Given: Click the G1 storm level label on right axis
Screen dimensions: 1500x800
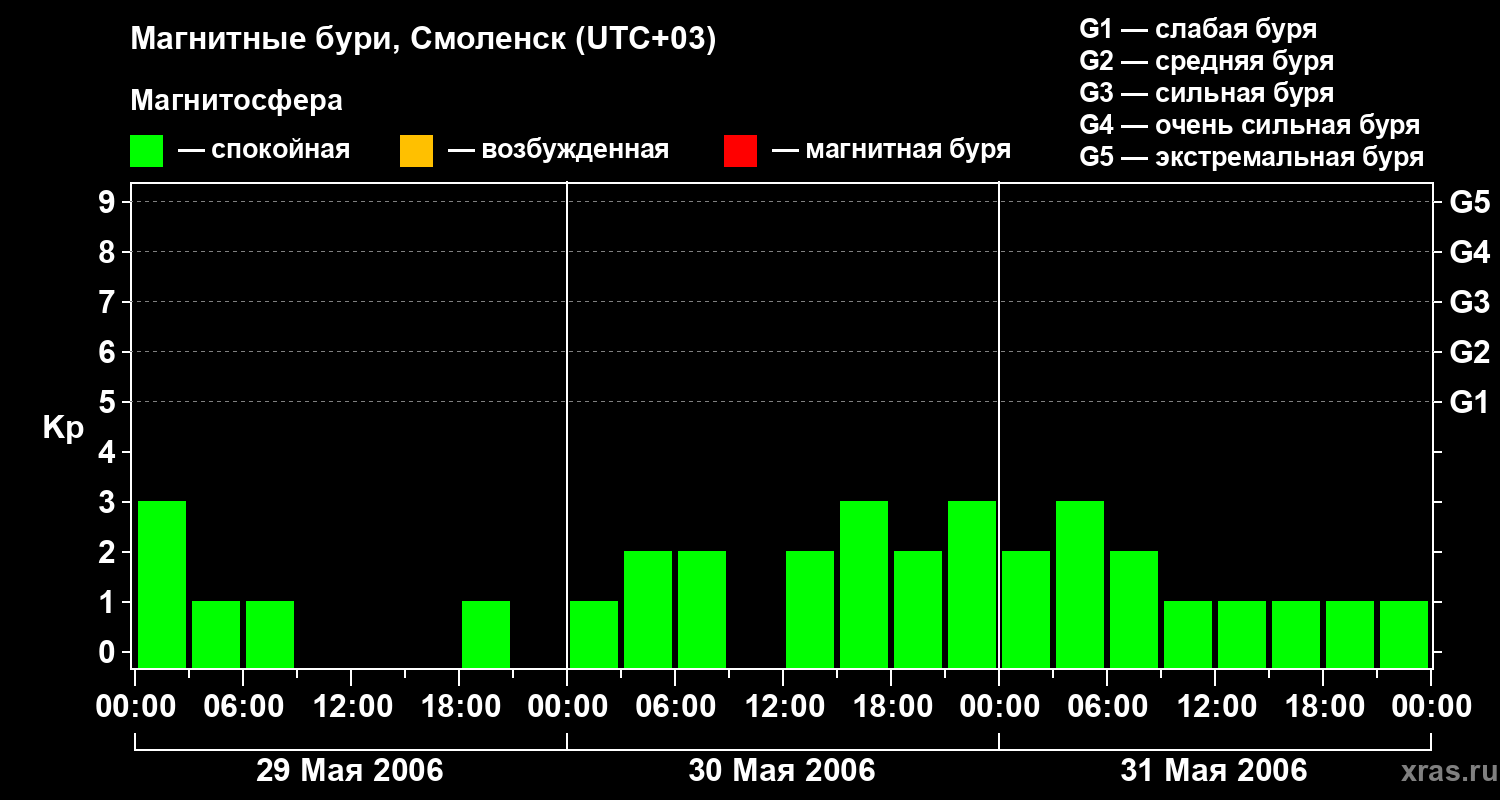Looking at the screenshot, I should pos(1469,403).
